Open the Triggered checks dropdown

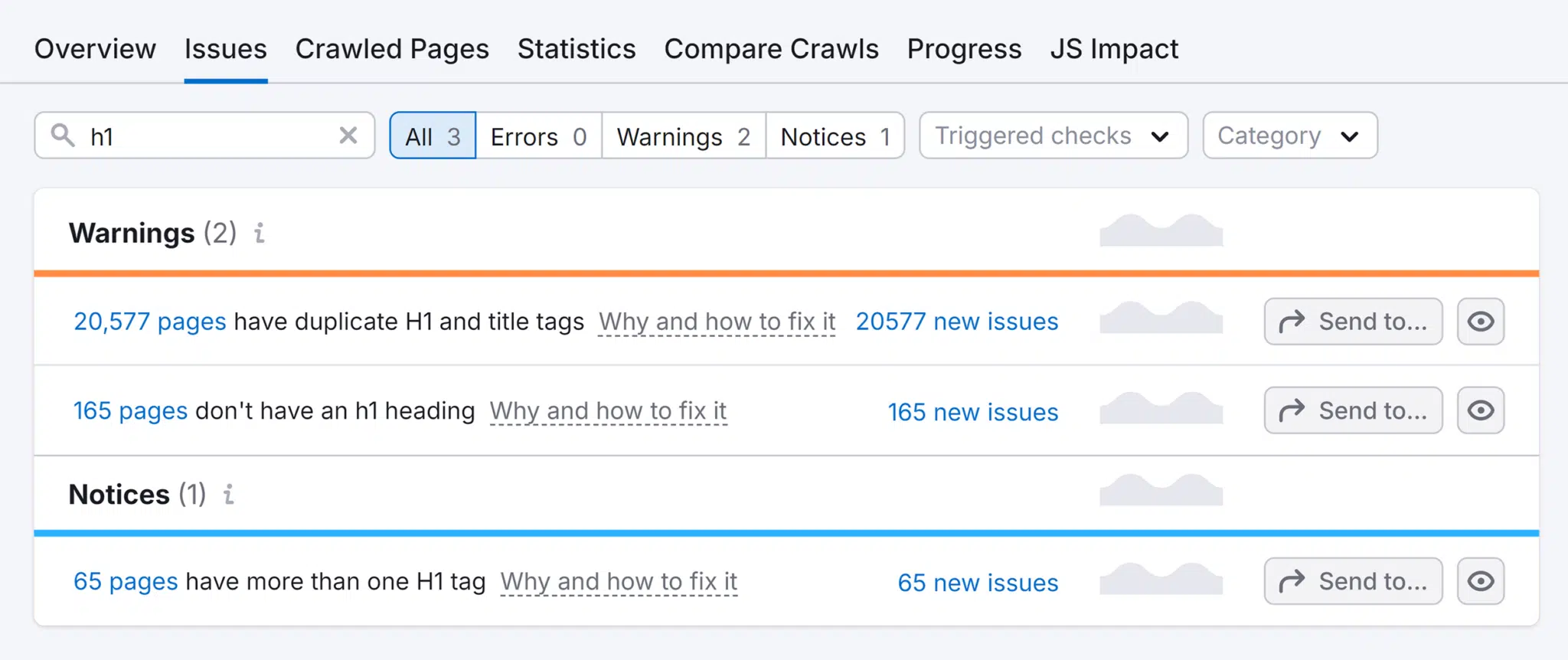click(x=1052, y=136)
